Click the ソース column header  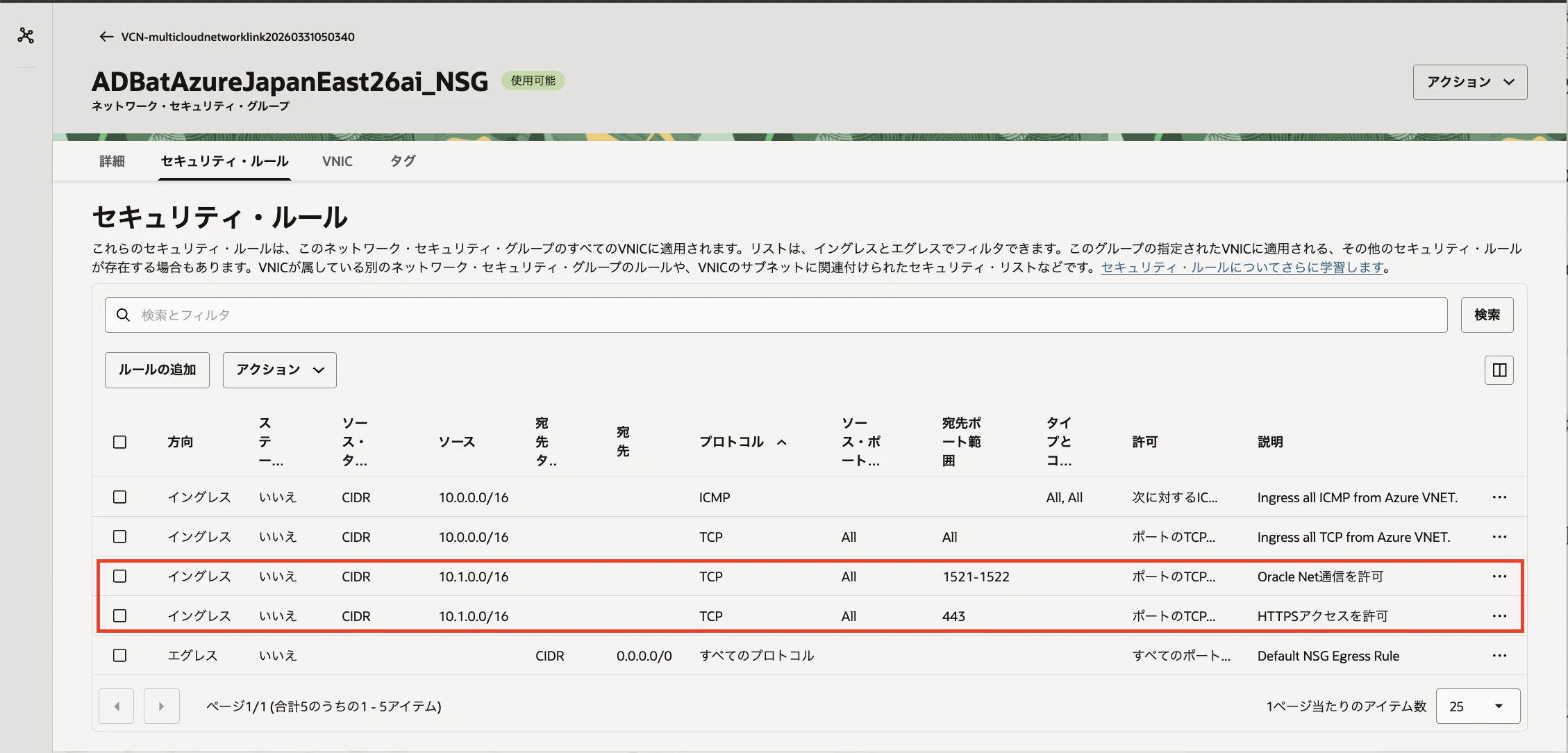click(457, 442)
